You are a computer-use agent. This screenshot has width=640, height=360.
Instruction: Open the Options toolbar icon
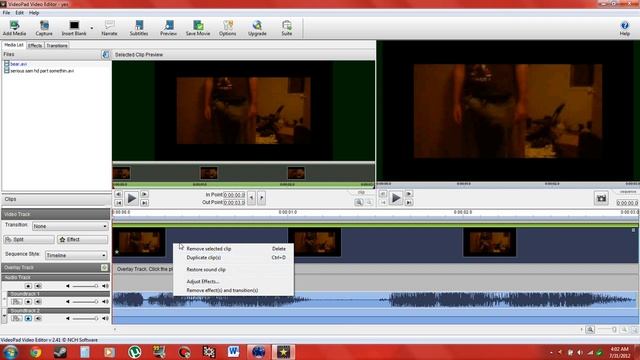point(227,28)
